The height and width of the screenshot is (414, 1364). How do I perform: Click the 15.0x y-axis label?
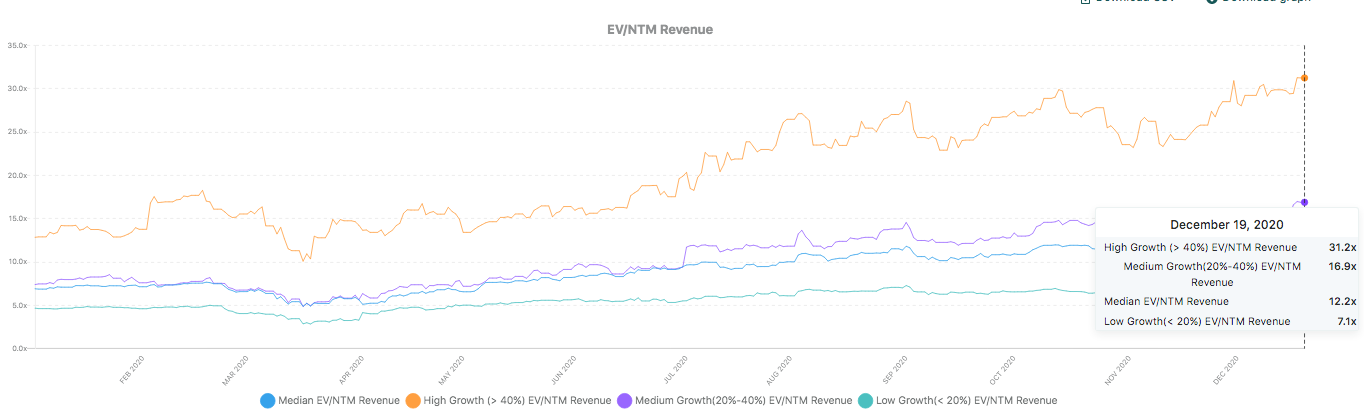pyautogui.click(x=17, y=218)
